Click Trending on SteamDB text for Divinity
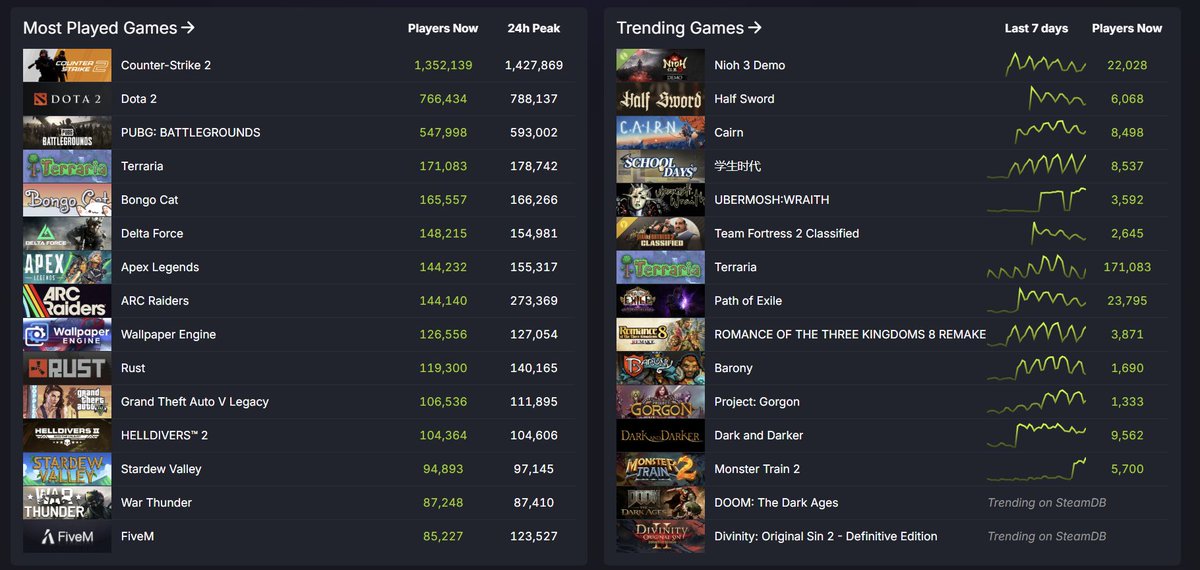 [1046, 536]
